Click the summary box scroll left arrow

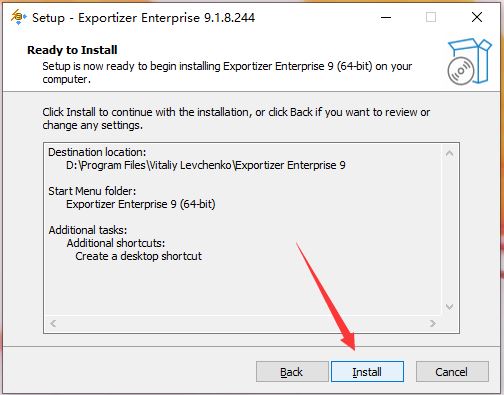point(53,323)
